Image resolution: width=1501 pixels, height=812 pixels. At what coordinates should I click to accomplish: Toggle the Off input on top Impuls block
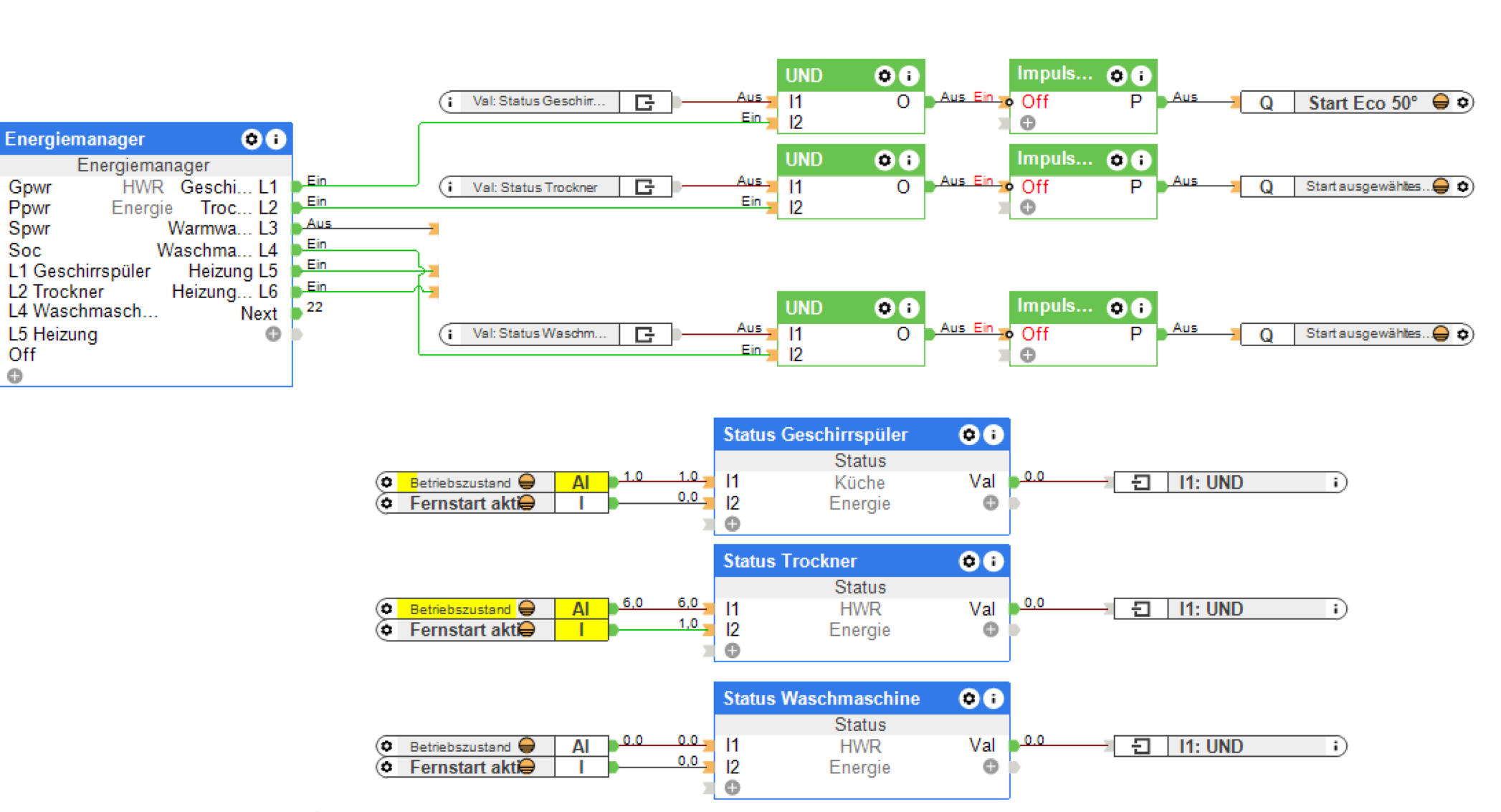1034,102
